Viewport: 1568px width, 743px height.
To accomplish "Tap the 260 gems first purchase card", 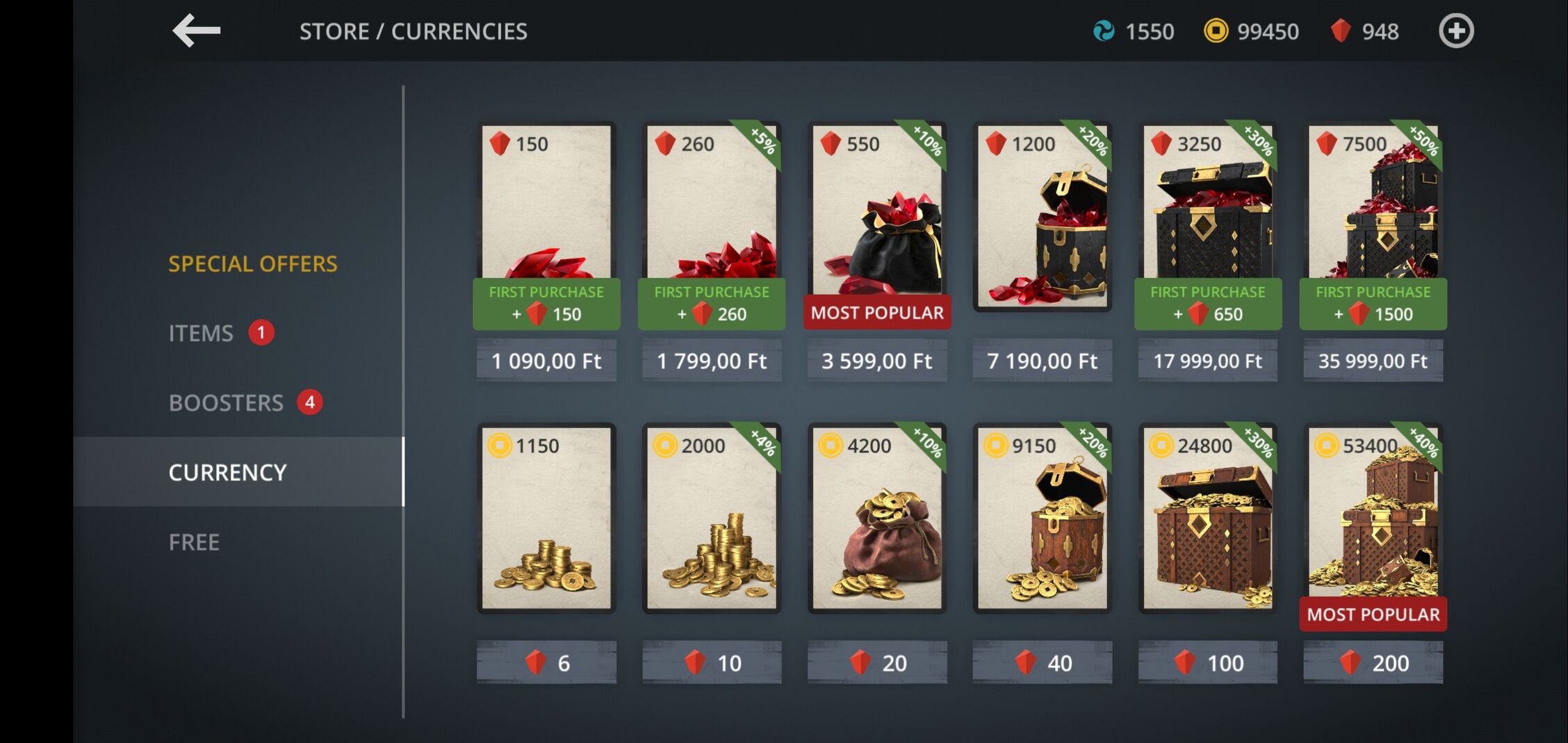I will click(712, 225).
